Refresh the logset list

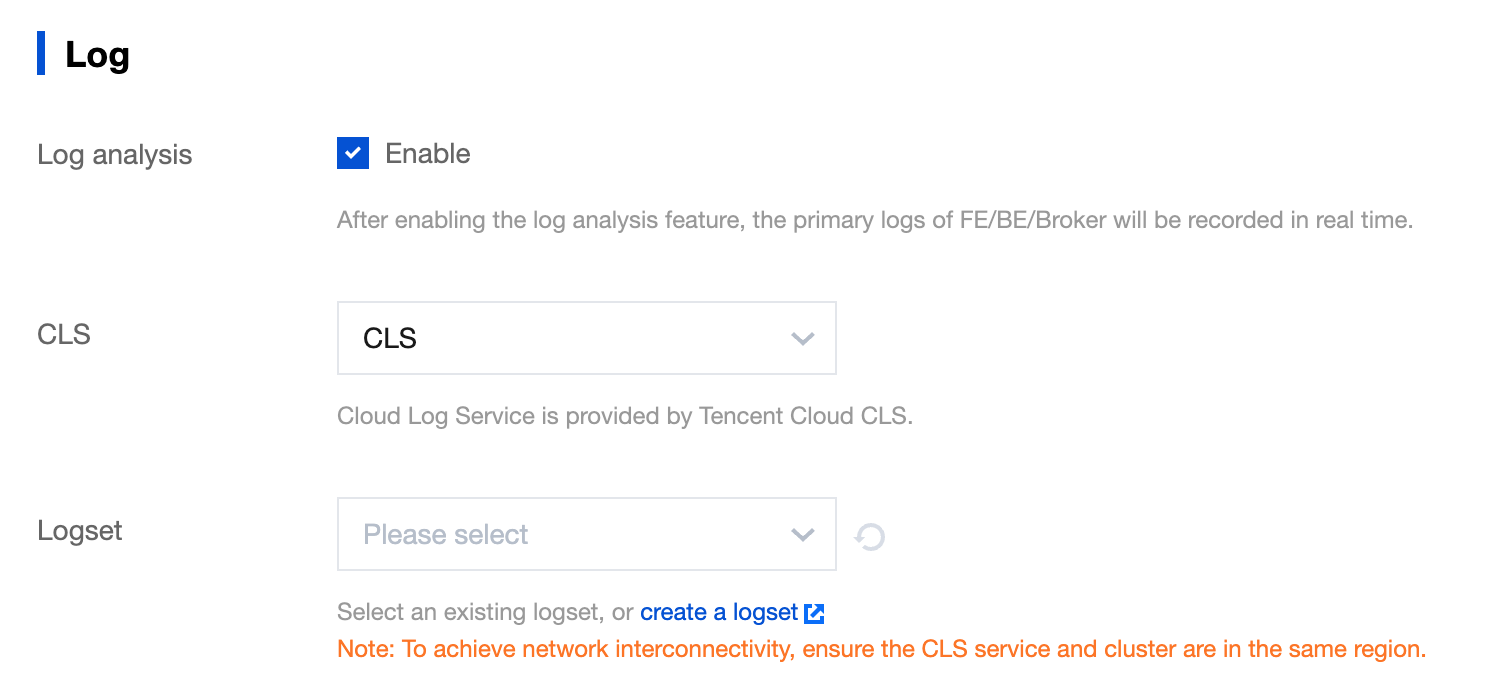(870, 537)
